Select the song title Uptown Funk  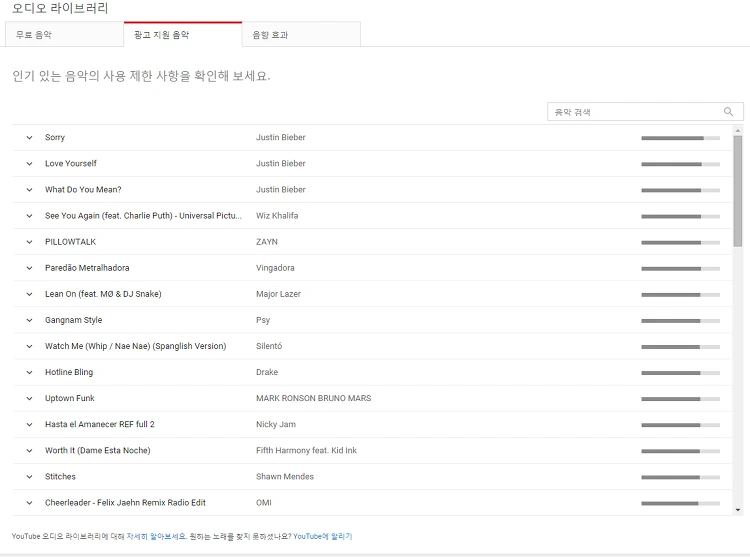(x=70, y=398)
